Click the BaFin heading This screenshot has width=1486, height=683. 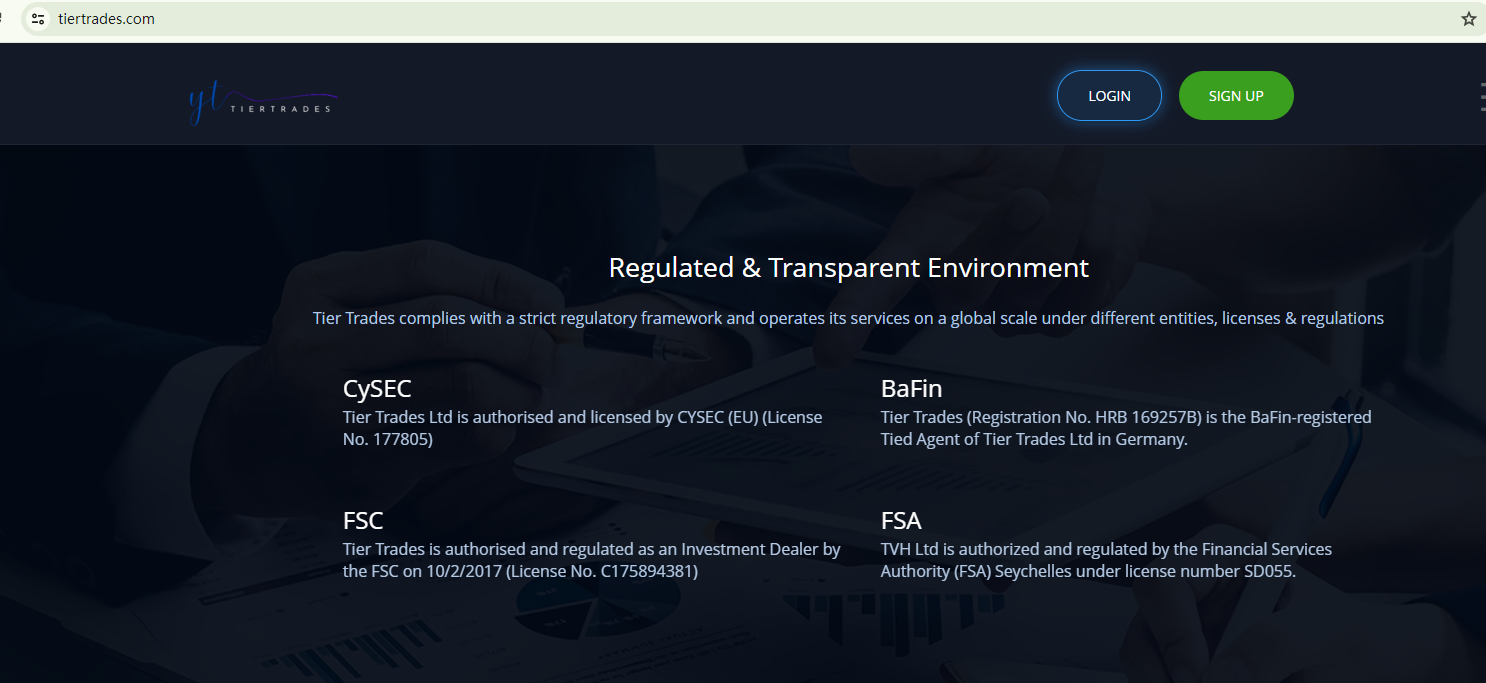(911, 389)
